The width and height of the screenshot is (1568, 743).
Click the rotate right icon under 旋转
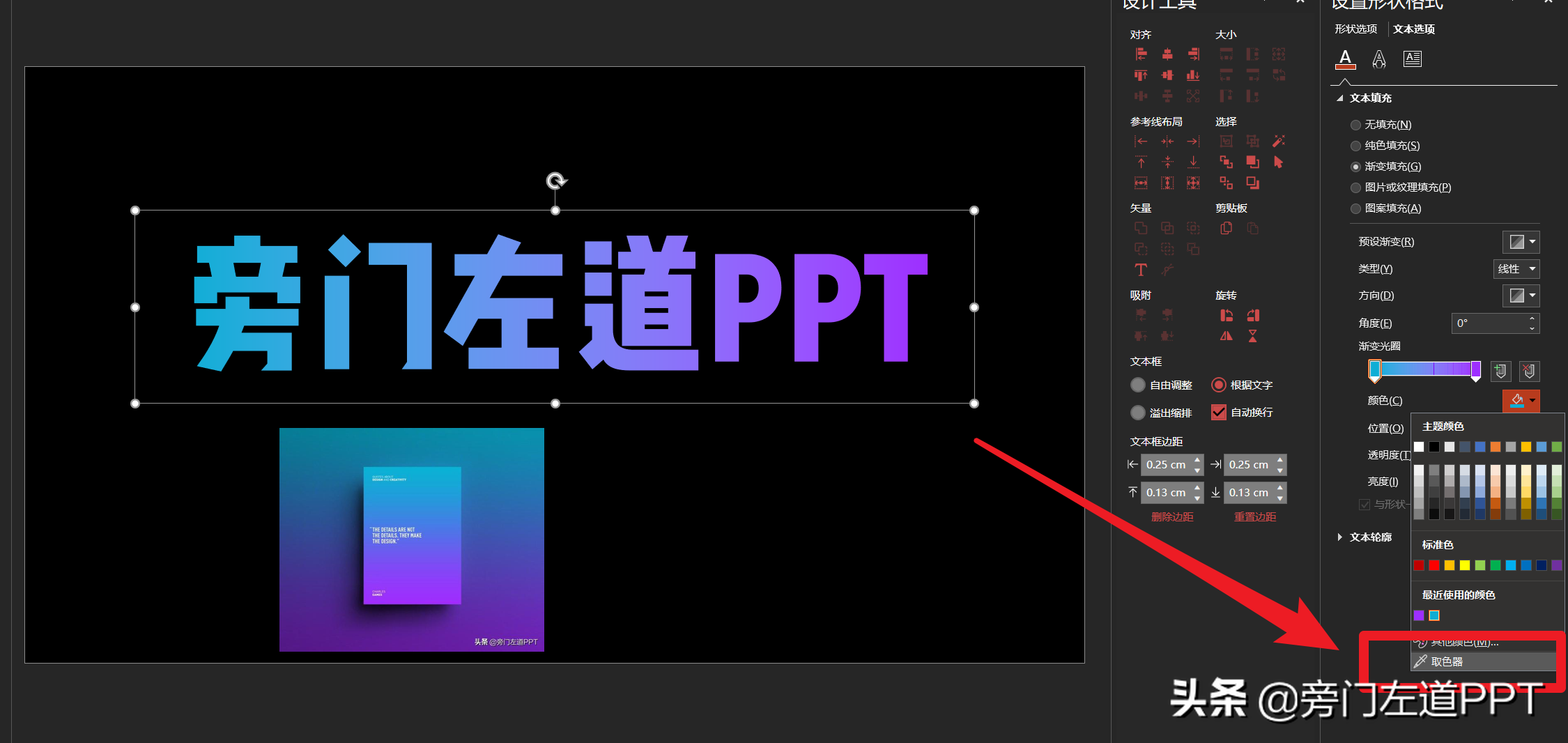1253,315
